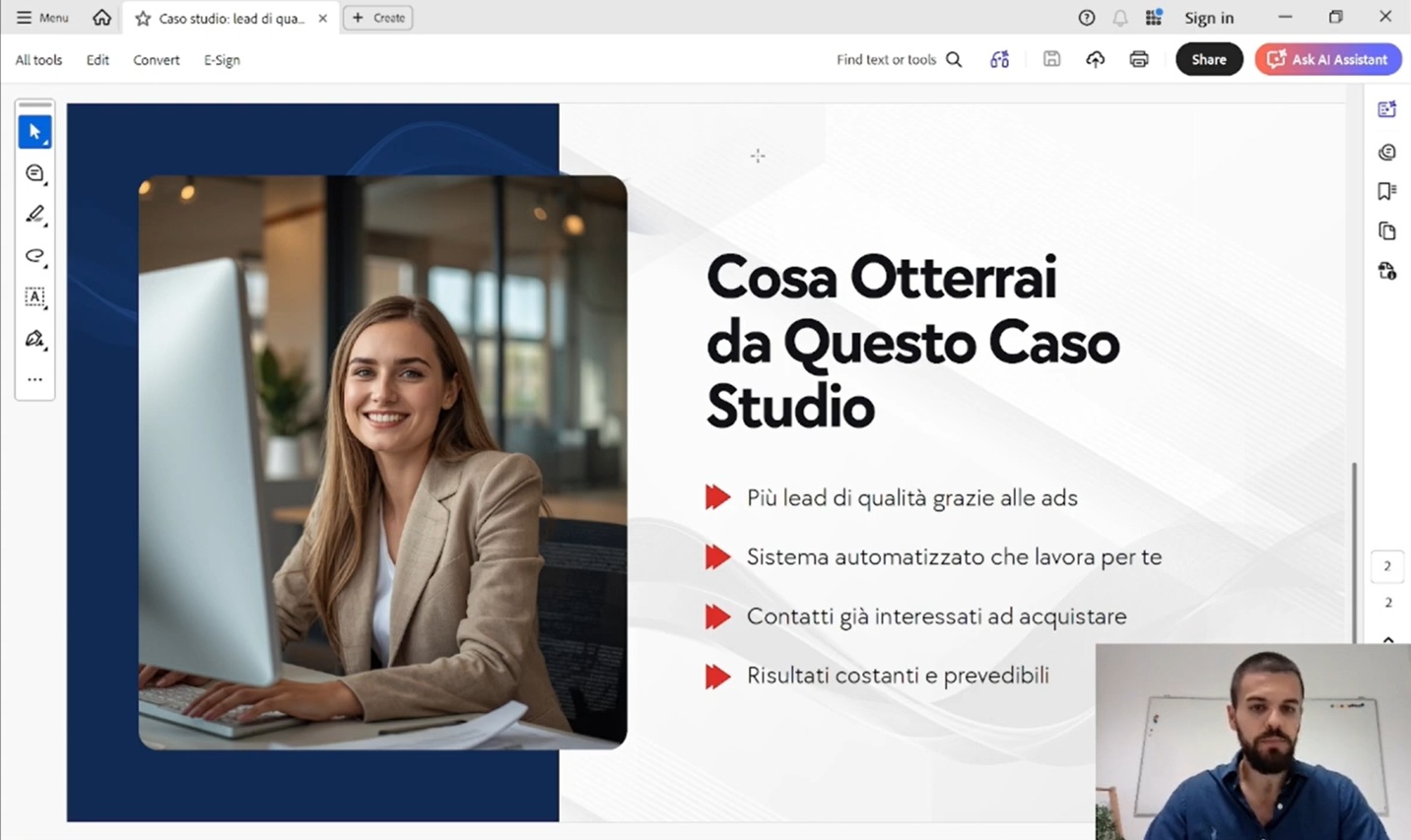Open the E-Sign menu
The width and height of the screenshot is (1411, 840).
(222, 60)
